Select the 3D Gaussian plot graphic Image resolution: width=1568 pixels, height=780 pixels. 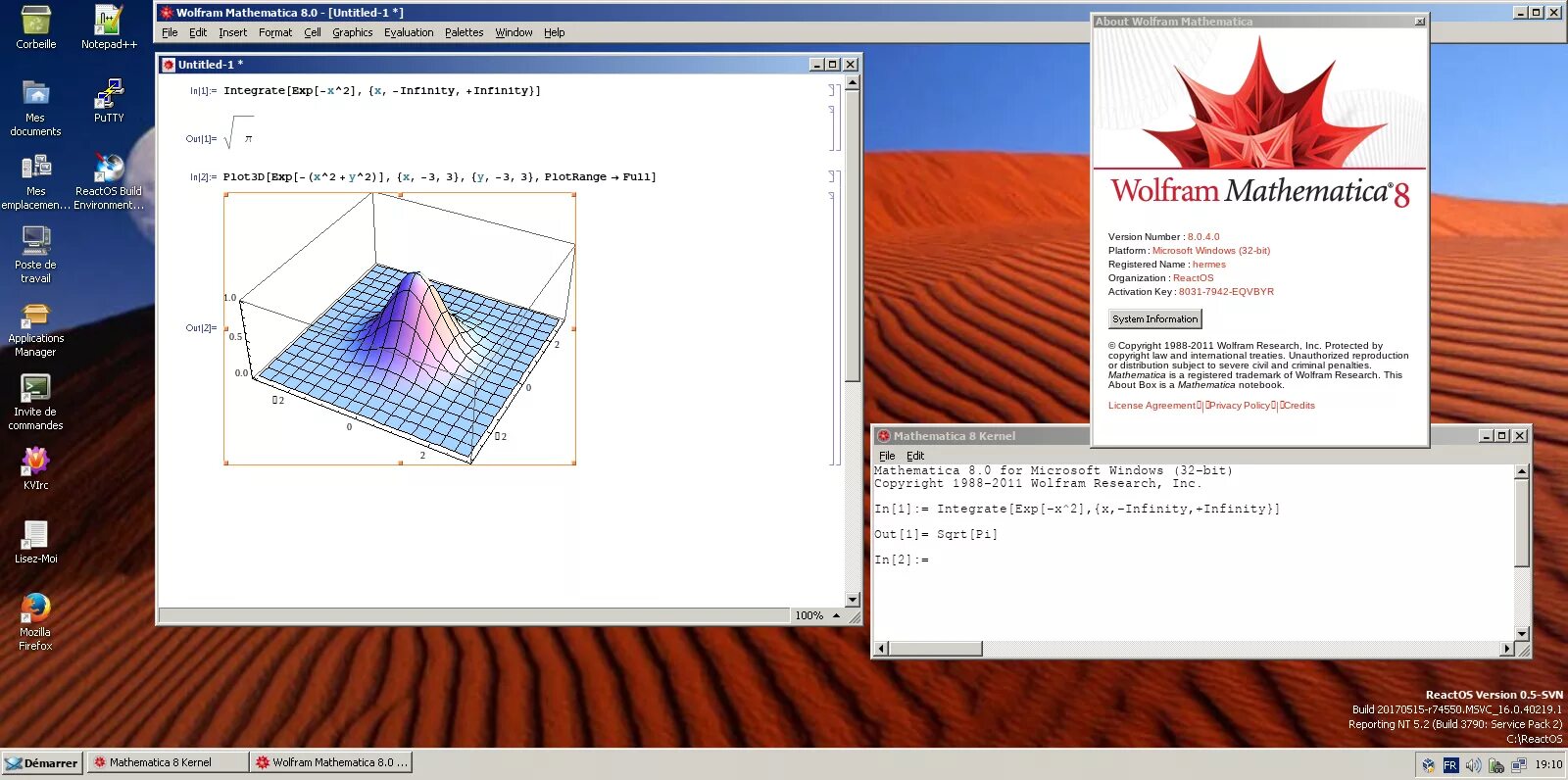pyautogui.click(x=400, y=328)
